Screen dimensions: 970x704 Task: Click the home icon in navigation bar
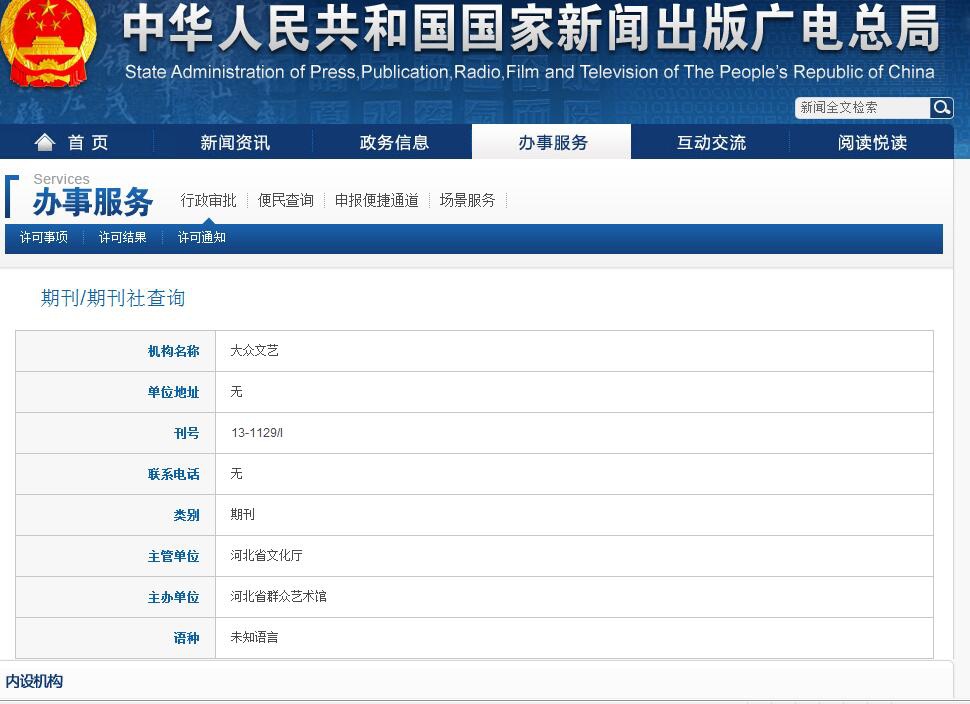click(x=45, y=142)
